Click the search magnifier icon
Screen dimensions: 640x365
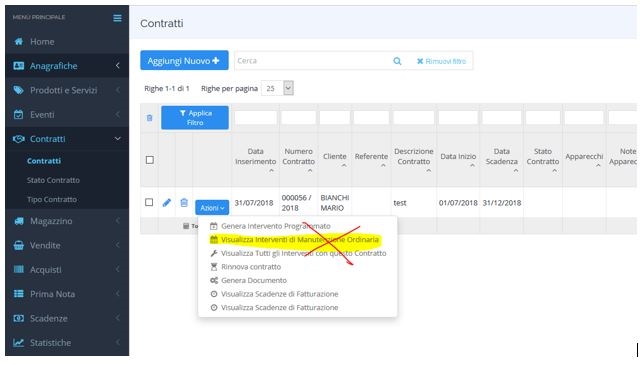click(x=397, y=61)
